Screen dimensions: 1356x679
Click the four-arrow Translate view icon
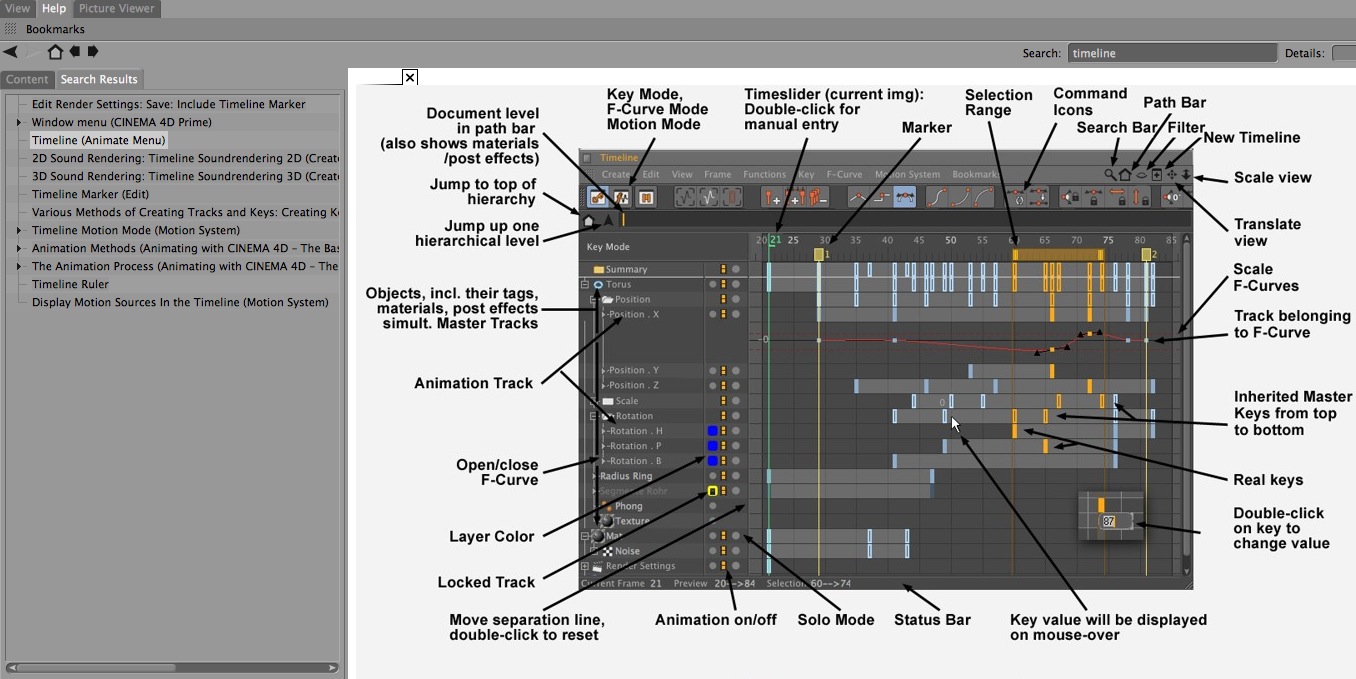1171,174
